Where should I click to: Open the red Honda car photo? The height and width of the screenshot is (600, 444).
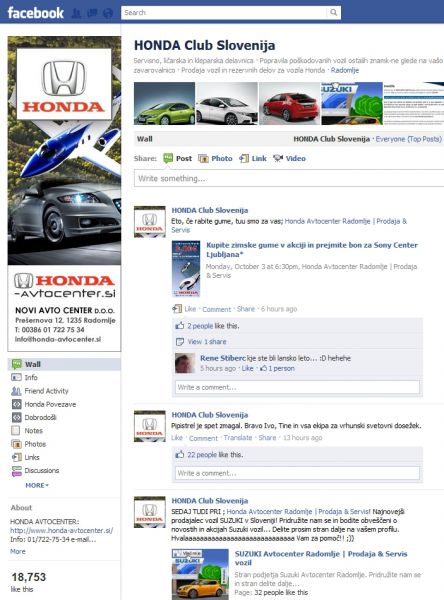pos(289,103)
